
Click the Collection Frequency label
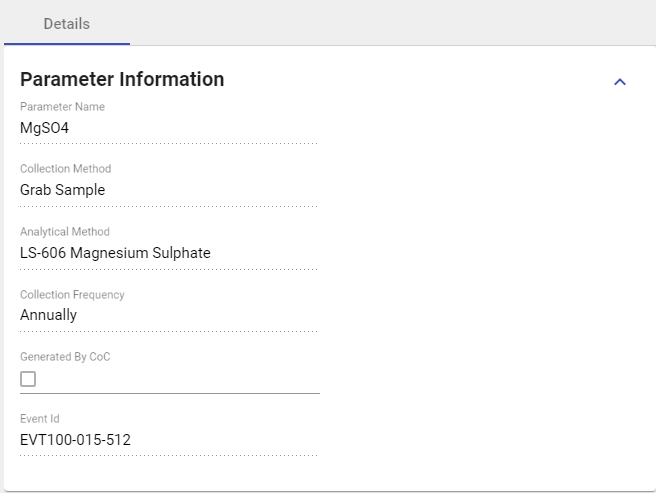tap(72, 295)
